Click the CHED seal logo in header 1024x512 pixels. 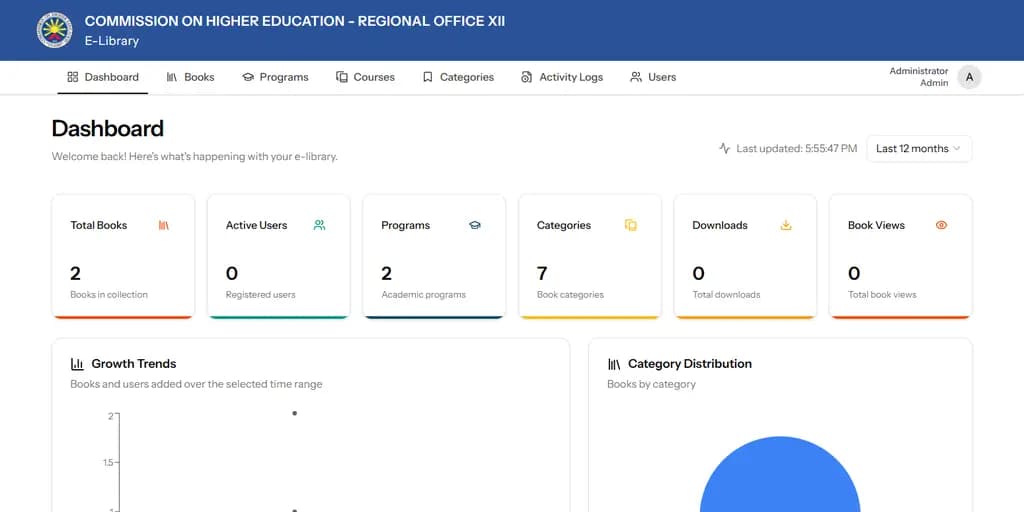[x=54, y=30]
